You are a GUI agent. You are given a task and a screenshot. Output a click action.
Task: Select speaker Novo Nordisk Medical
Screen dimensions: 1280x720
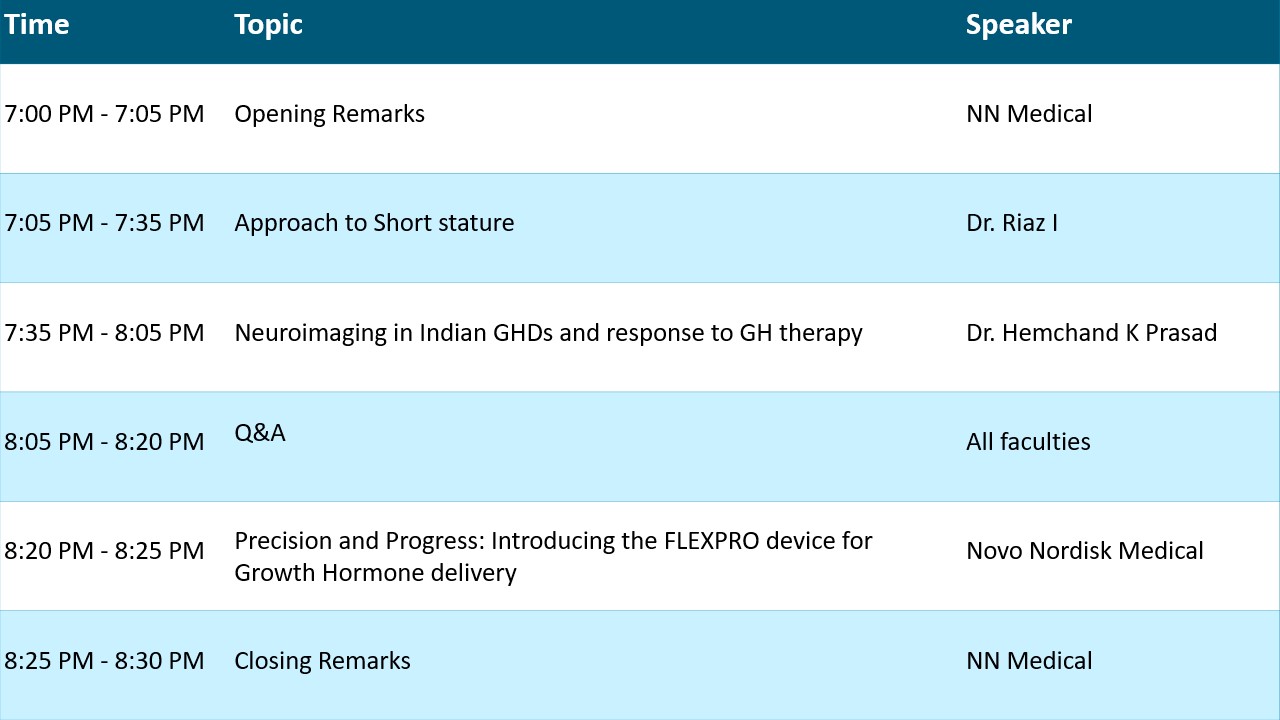pos(1084,551)
